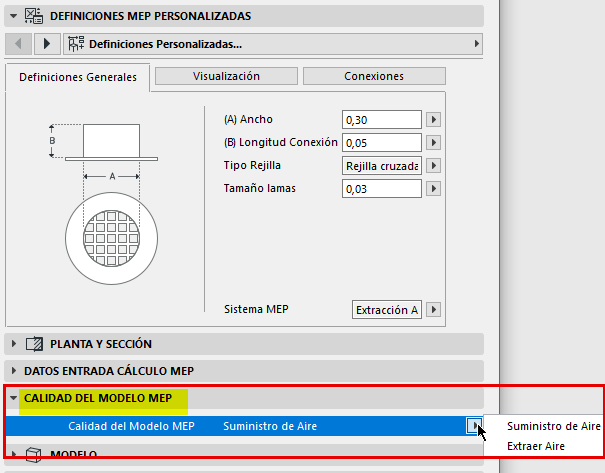Click the Planta y Sección panel icon
This screenshot has height=473, width=605.
34,344
